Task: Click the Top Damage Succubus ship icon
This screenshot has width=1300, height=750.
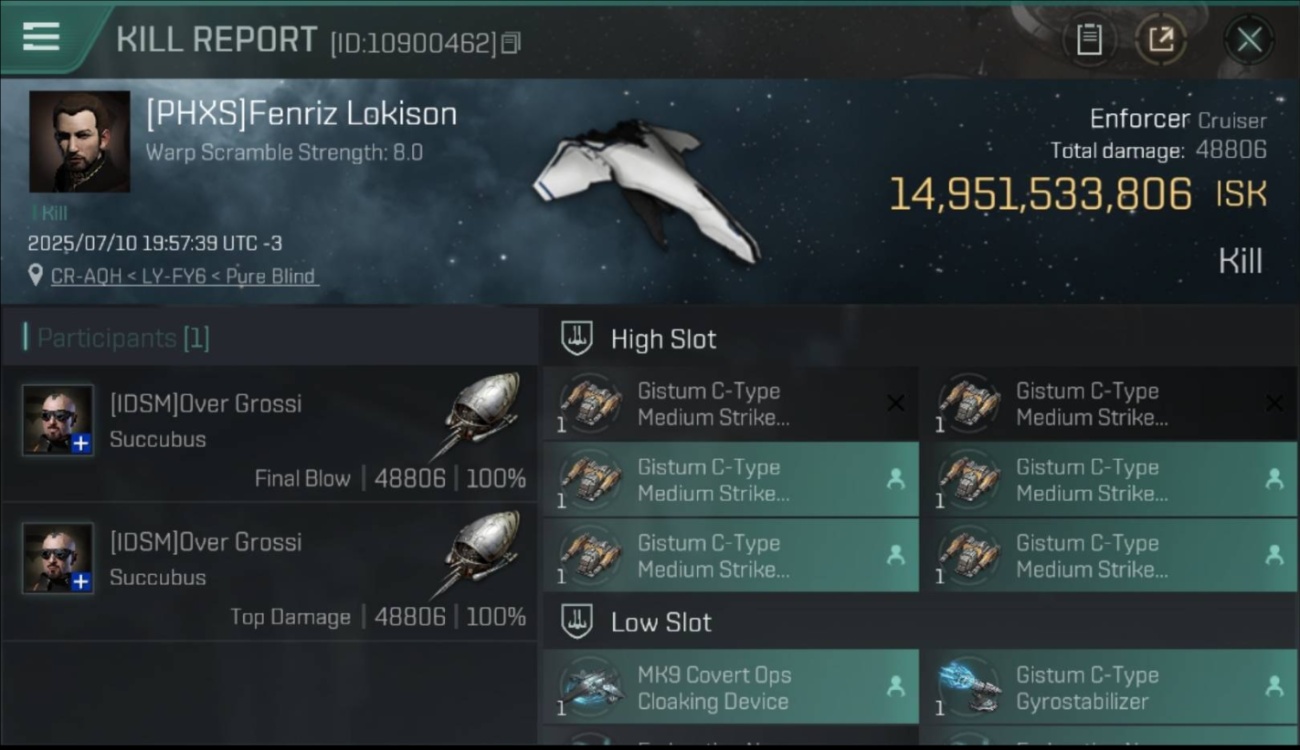Action: tap(477, 552)
